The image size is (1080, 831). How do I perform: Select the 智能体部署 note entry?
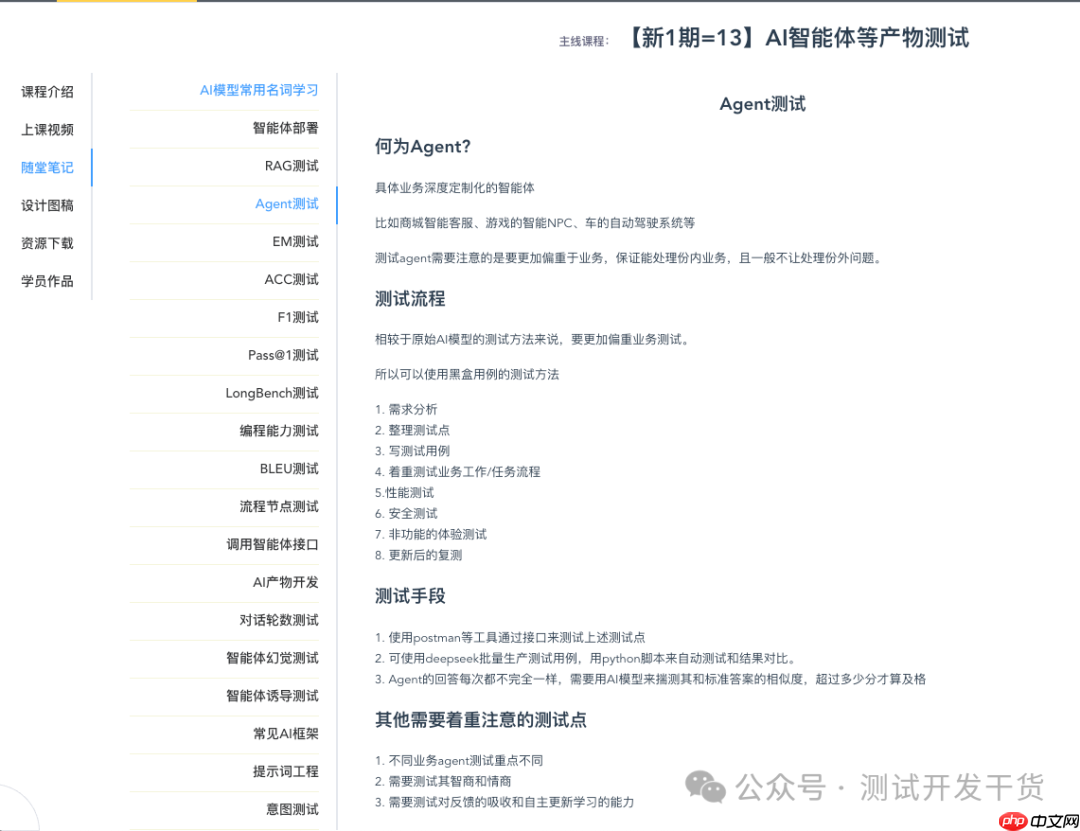click(x=283, y=128)
